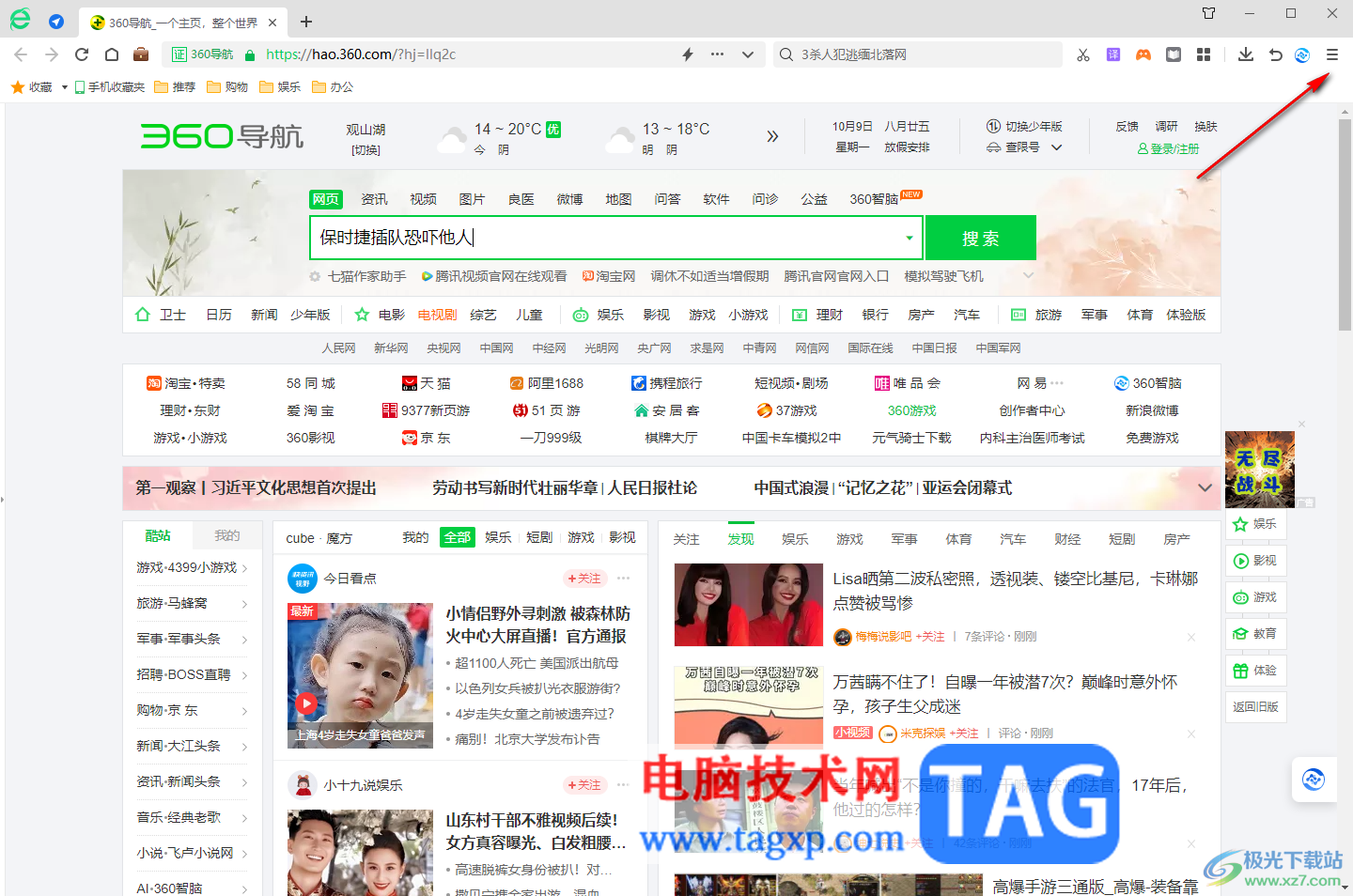Click the screenshot scissors icon in toolbar

[x=1083, y=54]
